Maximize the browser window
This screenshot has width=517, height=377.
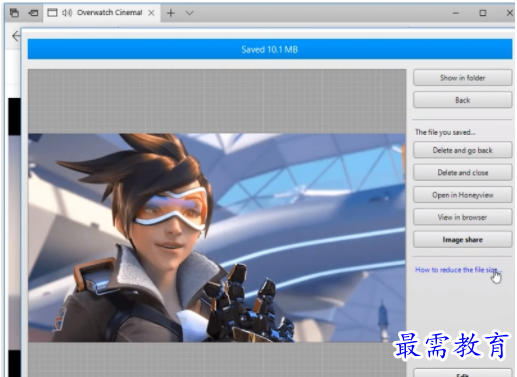click(x=482, y=13)
